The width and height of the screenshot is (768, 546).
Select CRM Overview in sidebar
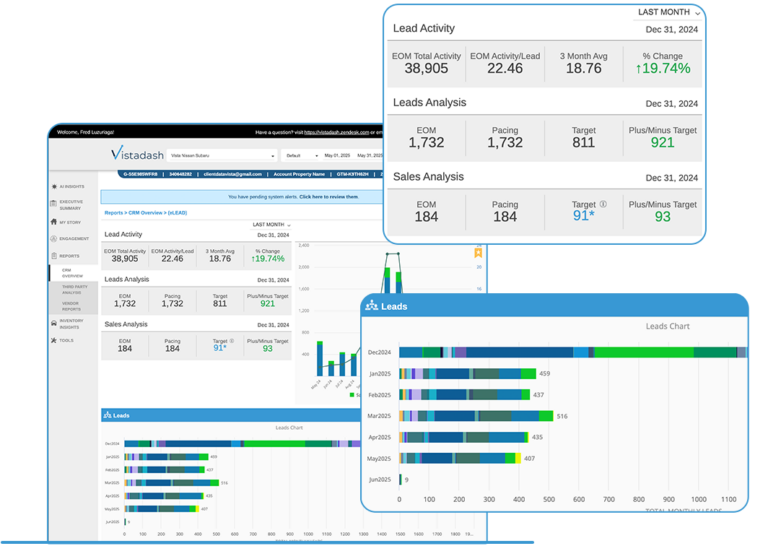pyautogui.click(x=72, y=273)
